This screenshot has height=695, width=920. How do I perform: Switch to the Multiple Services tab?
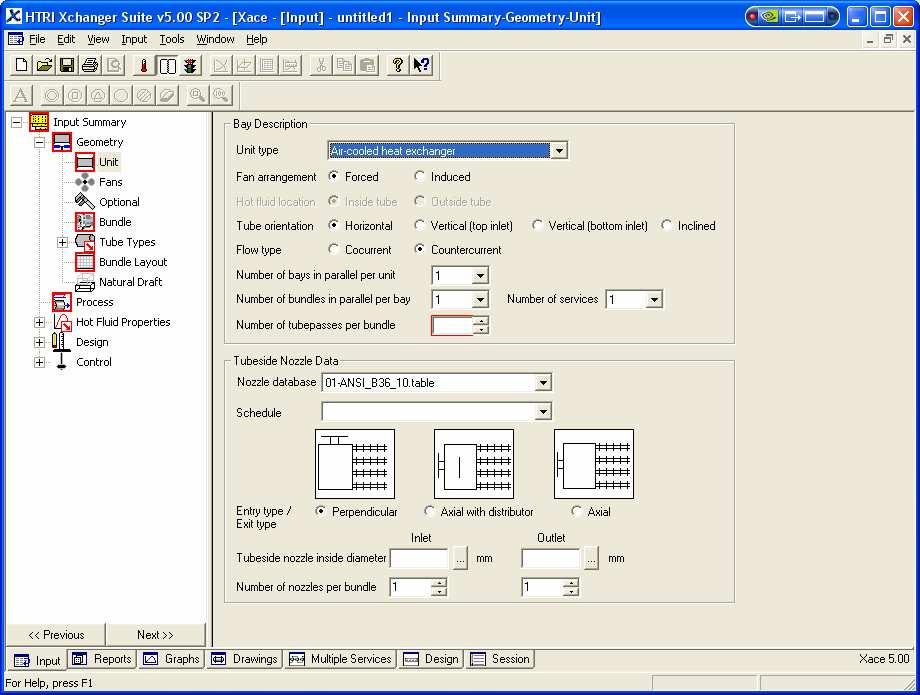[340, 659]
